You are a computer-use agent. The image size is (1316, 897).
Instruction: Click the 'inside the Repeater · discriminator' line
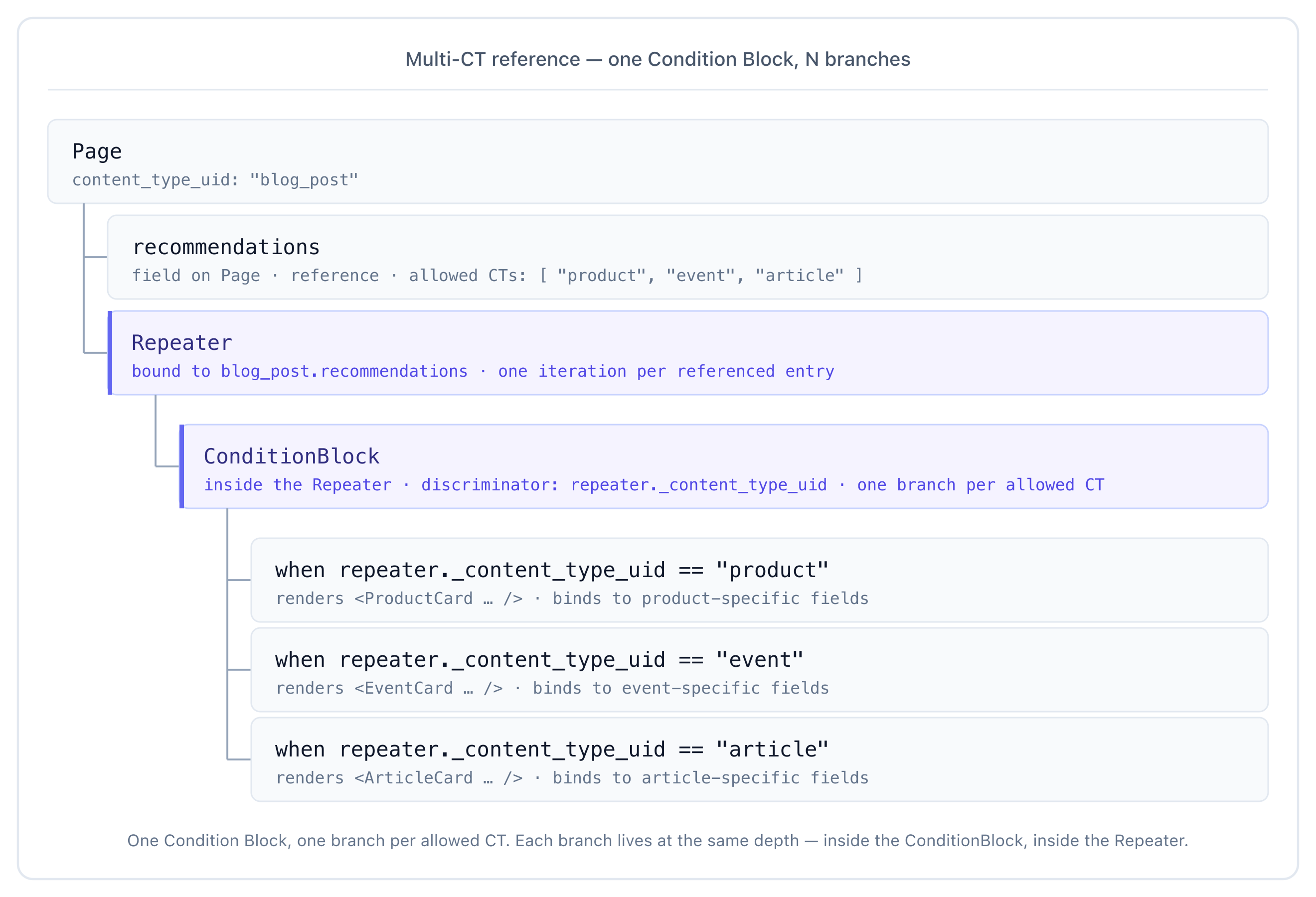click(x=654, y=485)
